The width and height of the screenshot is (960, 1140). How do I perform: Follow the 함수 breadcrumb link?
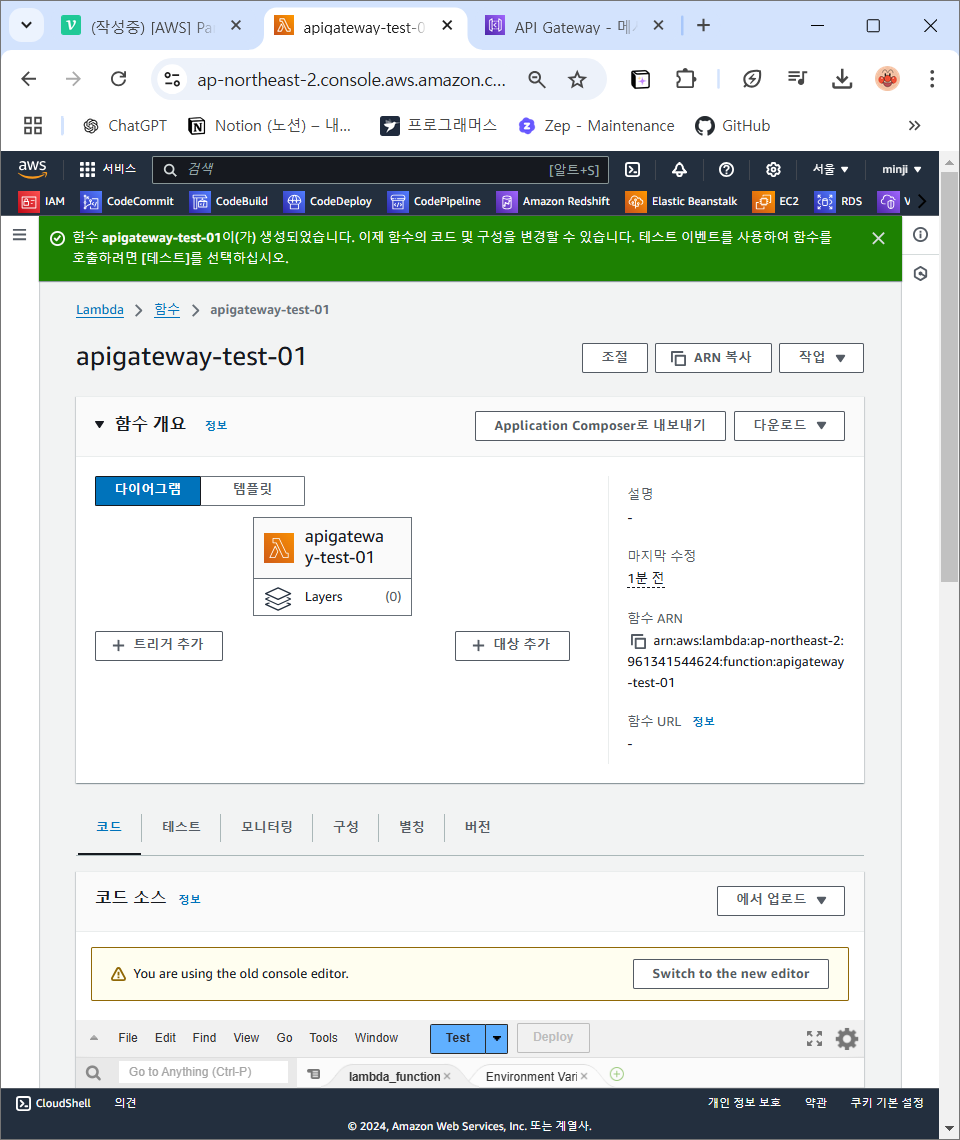click(x=167, y=310)
